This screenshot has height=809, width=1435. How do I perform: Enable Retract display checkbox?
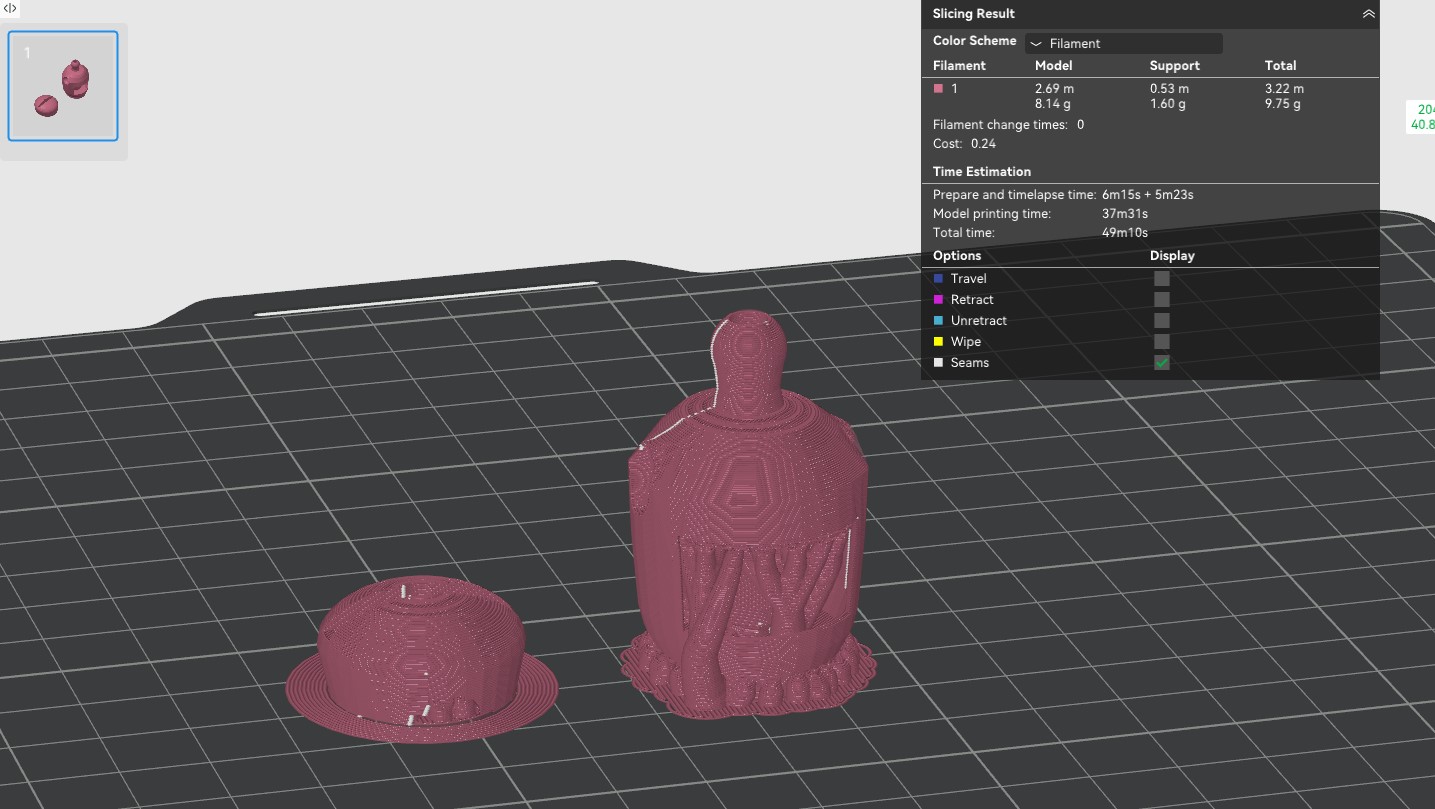point(1161,300)
